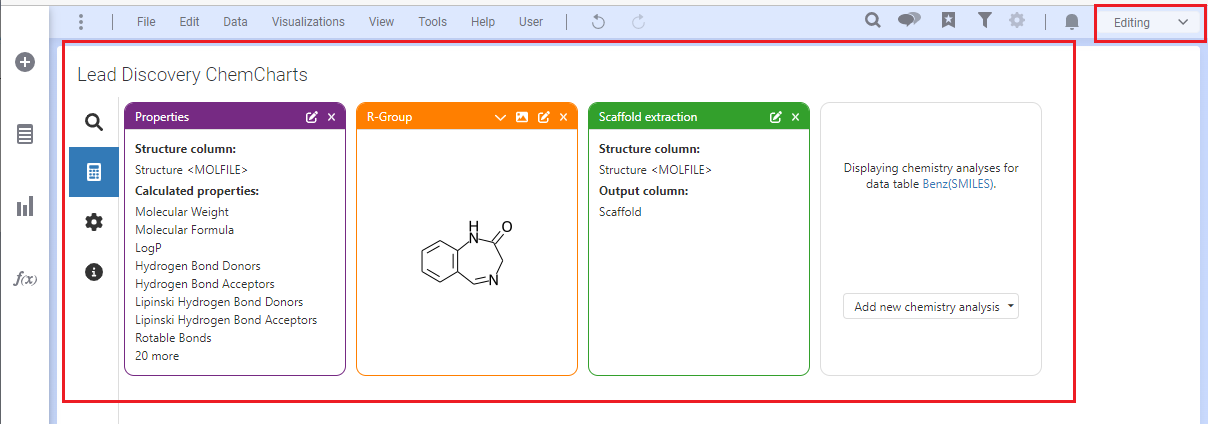This screenshot has height=424, width=1212.
Task: Open the Edit menu
Action: pyautogui.click(x=189, y=21)
